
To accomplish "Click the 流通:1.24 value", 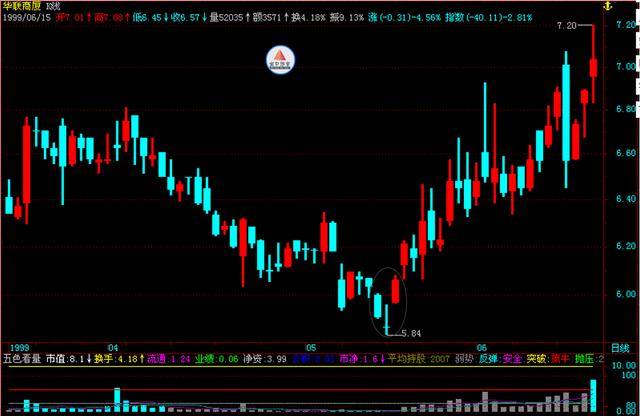I will (x=169, y=359).
